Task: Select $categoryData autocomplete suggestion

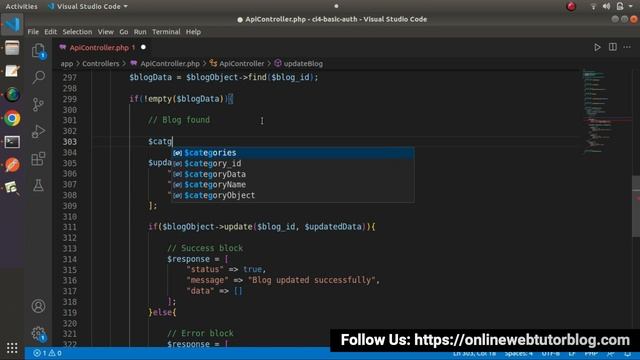Action: pyautogui.click(x=293, y=174)
